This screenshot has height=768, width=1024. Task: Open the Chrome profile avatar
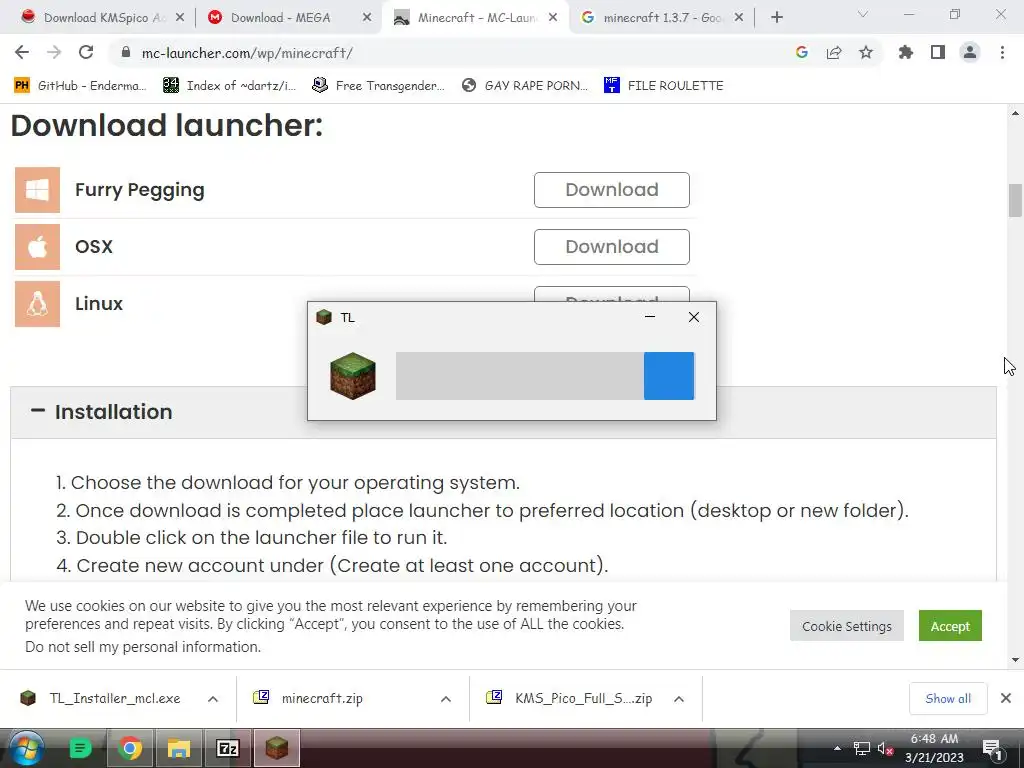pyautogui.click(x=970, y=53)
